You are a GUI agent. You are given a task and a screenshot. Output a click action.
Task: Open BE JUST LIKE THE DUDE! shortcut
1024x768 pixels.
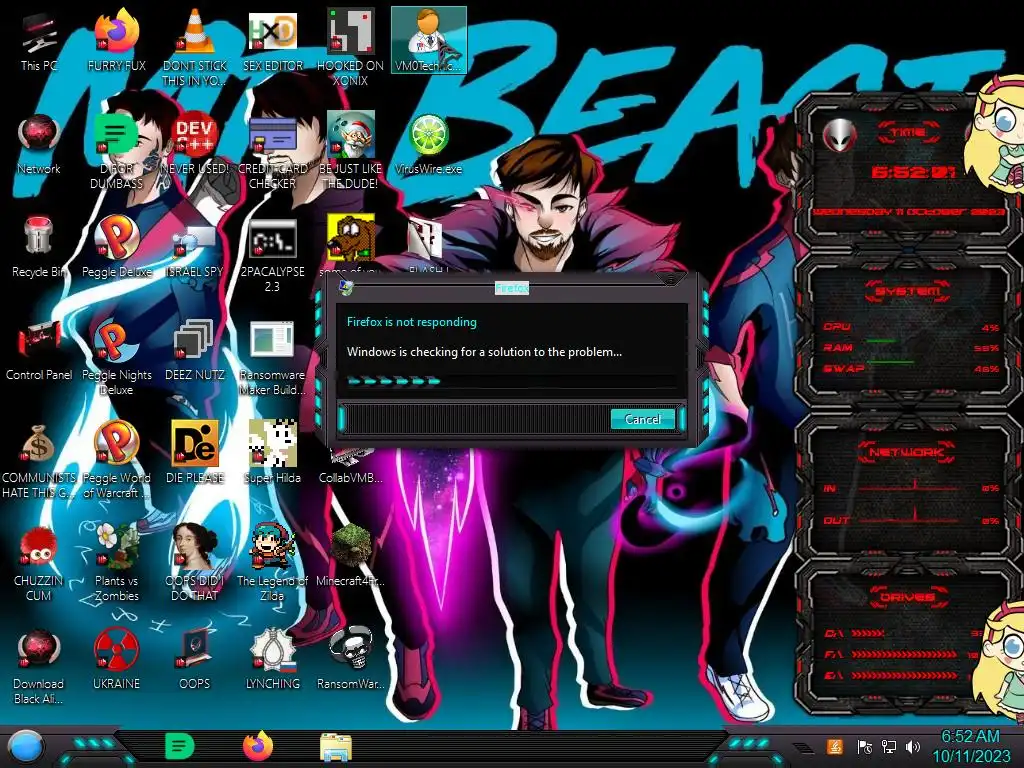[x=350, y=152]
